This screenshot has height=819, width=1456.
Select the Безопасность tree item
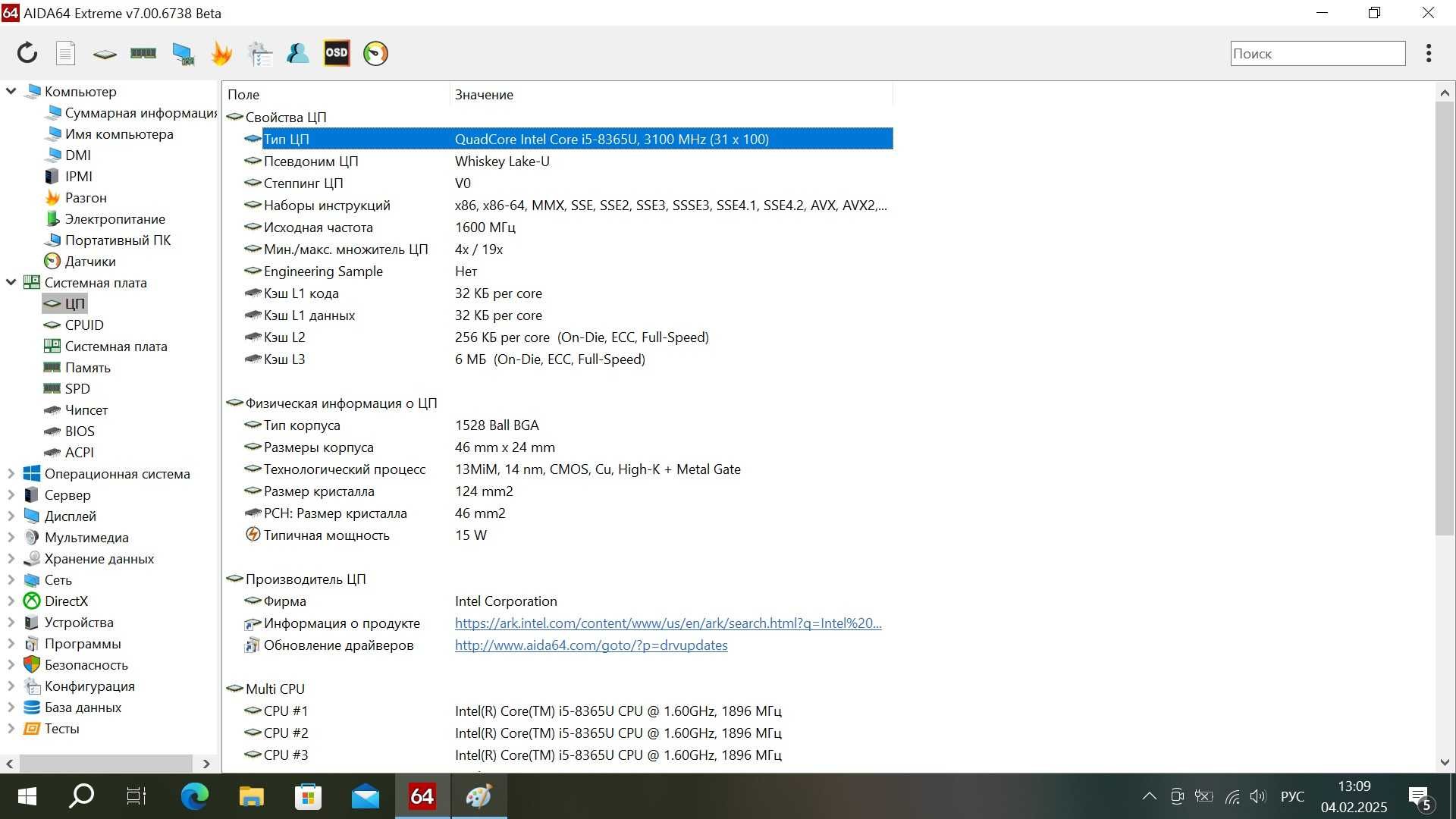pyautogui.click(x=86, y=664)
